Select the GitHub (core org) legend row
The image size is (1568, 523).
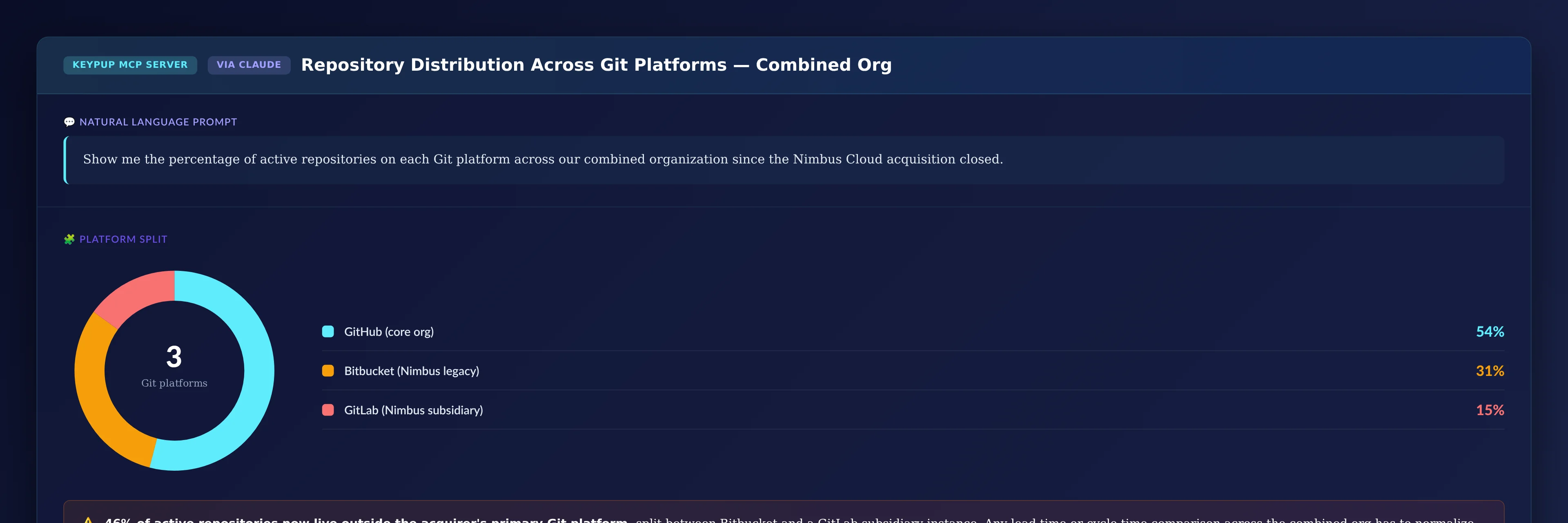(x=913, y=331)
